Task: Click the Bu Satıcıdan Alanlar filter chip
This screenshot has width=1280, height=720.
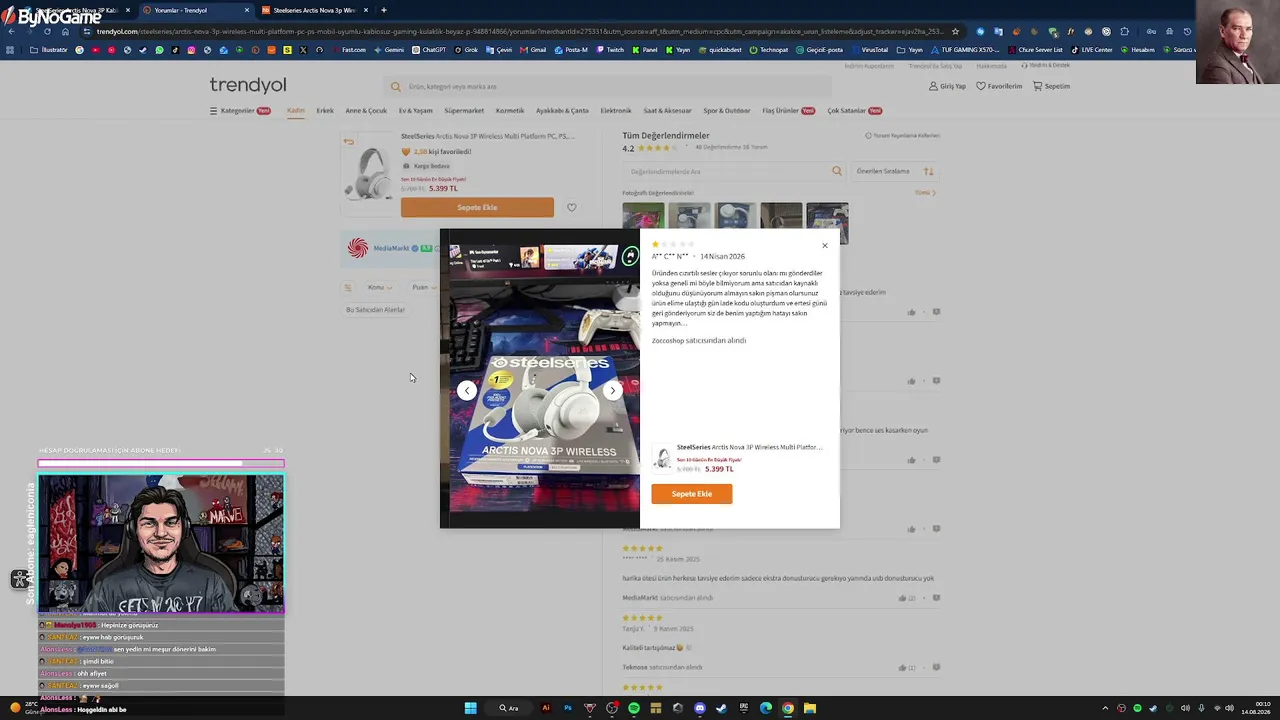Action: [376, 310]
